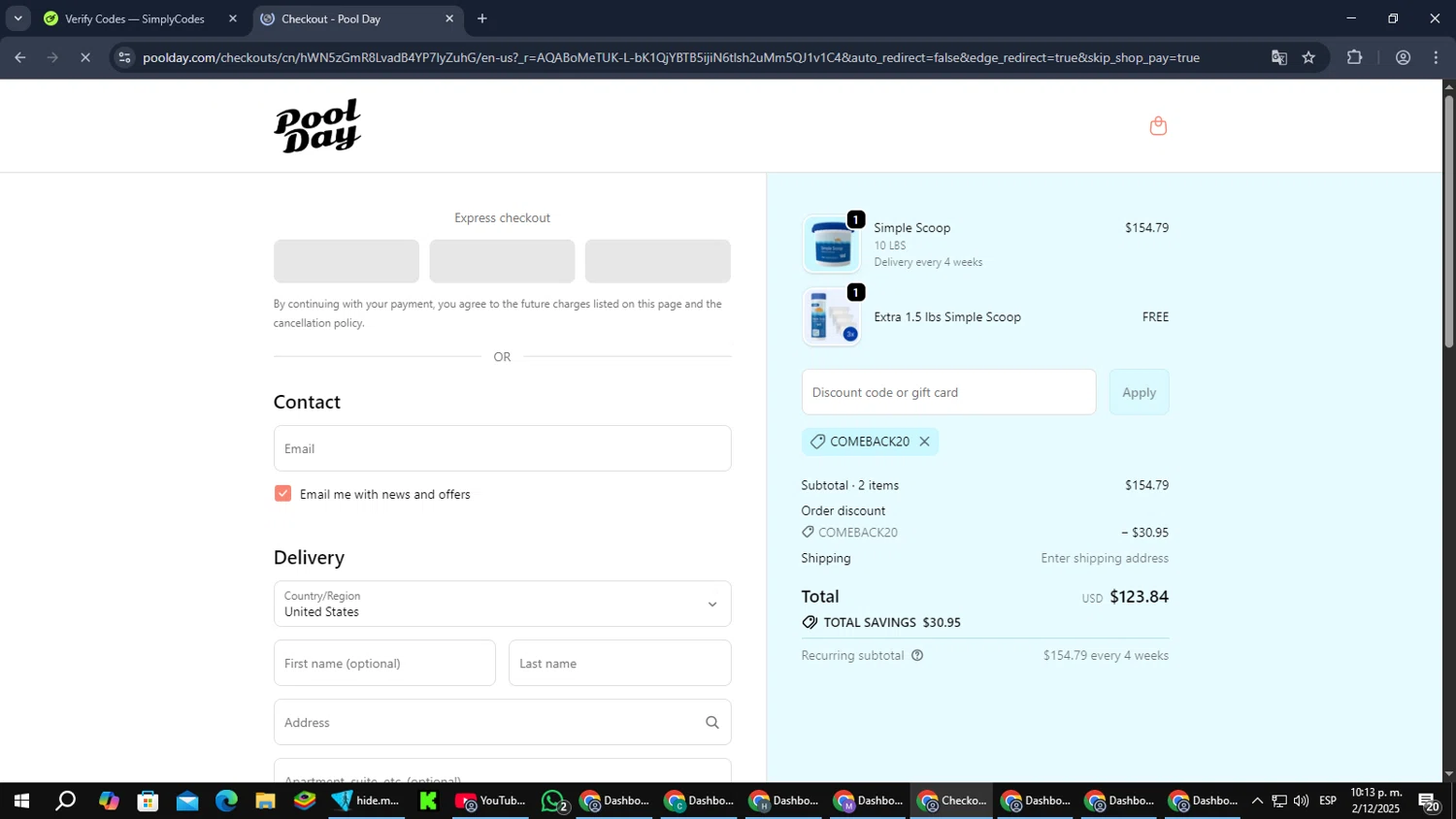Open the browser profile account icon
The height and width of the screenshot is (819, 1456).
[1403, 57]
